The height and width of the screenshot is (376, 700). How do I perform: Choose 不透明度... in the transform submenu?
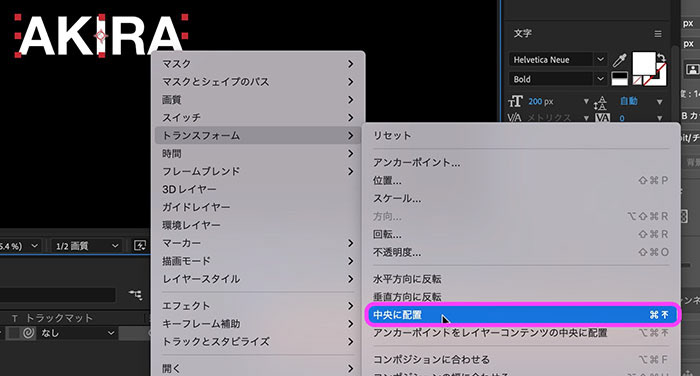coord(521,252)
